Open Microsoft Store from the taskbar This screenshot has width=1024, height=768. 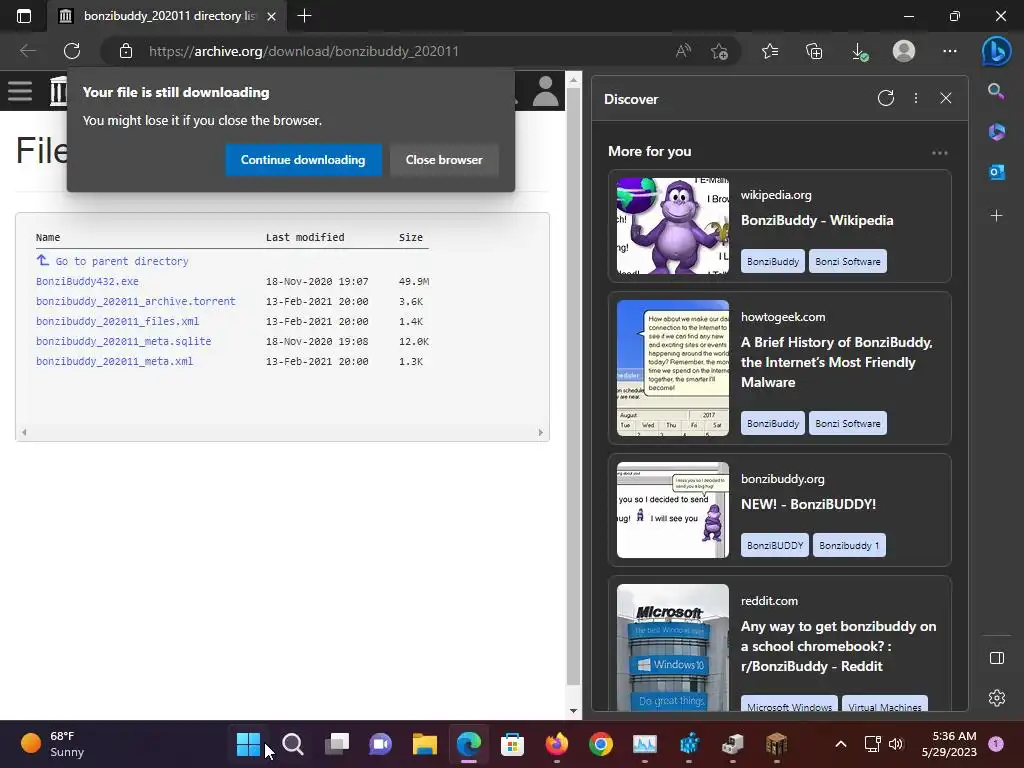[x=513, y=744]
